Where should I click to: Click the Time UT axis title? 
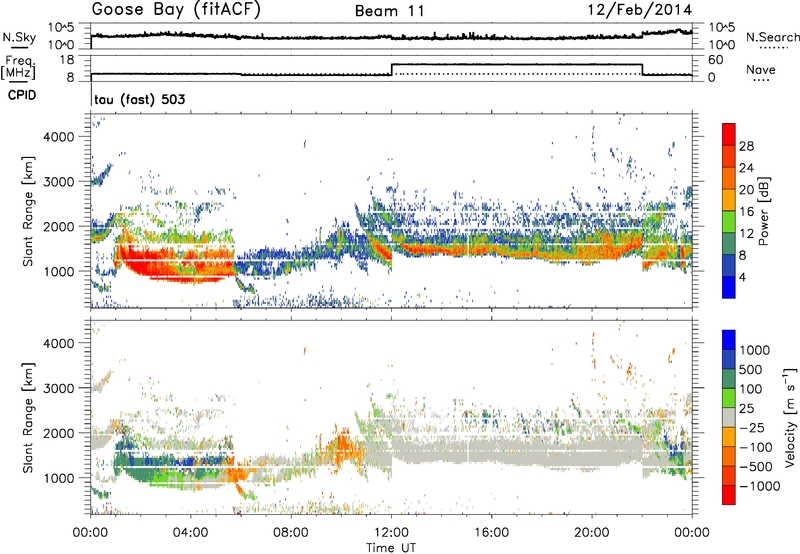click(391, 548)
